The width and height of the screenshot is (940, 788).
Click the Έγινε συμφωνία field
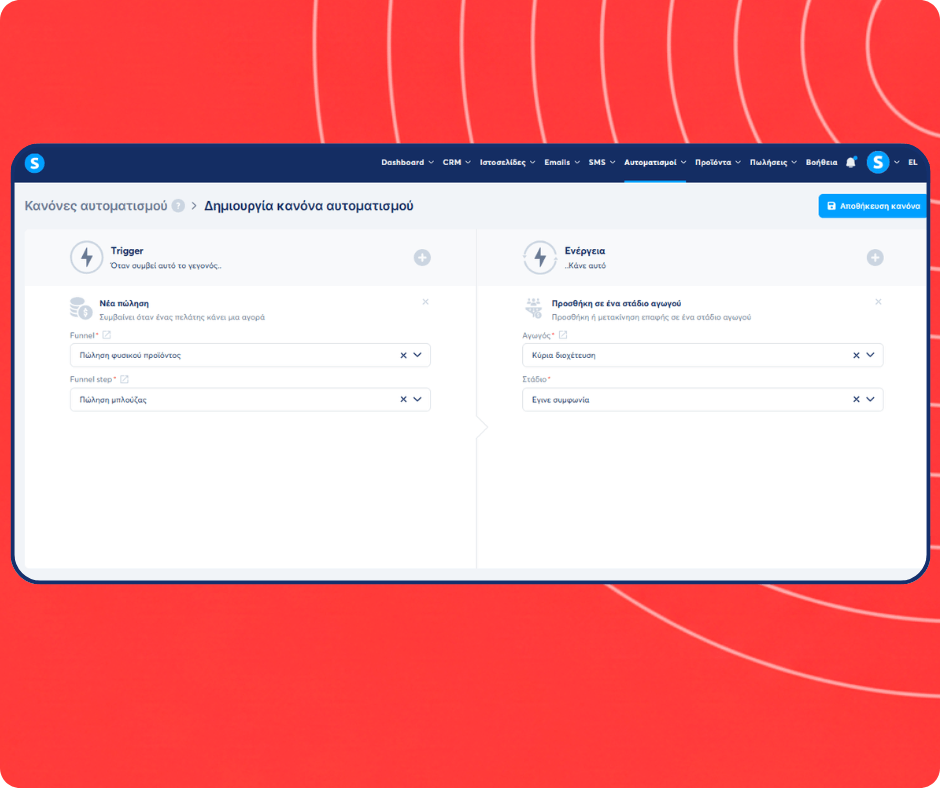coord(703,399)
